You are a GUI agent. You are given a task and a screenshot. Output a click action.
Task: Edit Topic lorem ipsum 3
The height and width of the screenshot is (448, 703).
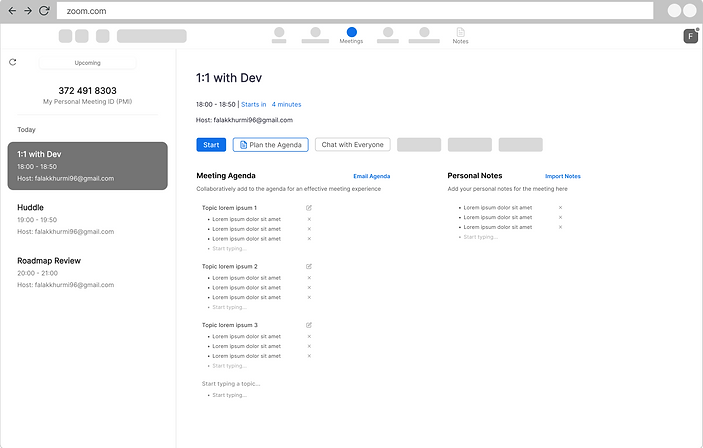click(x=309, y=325)
